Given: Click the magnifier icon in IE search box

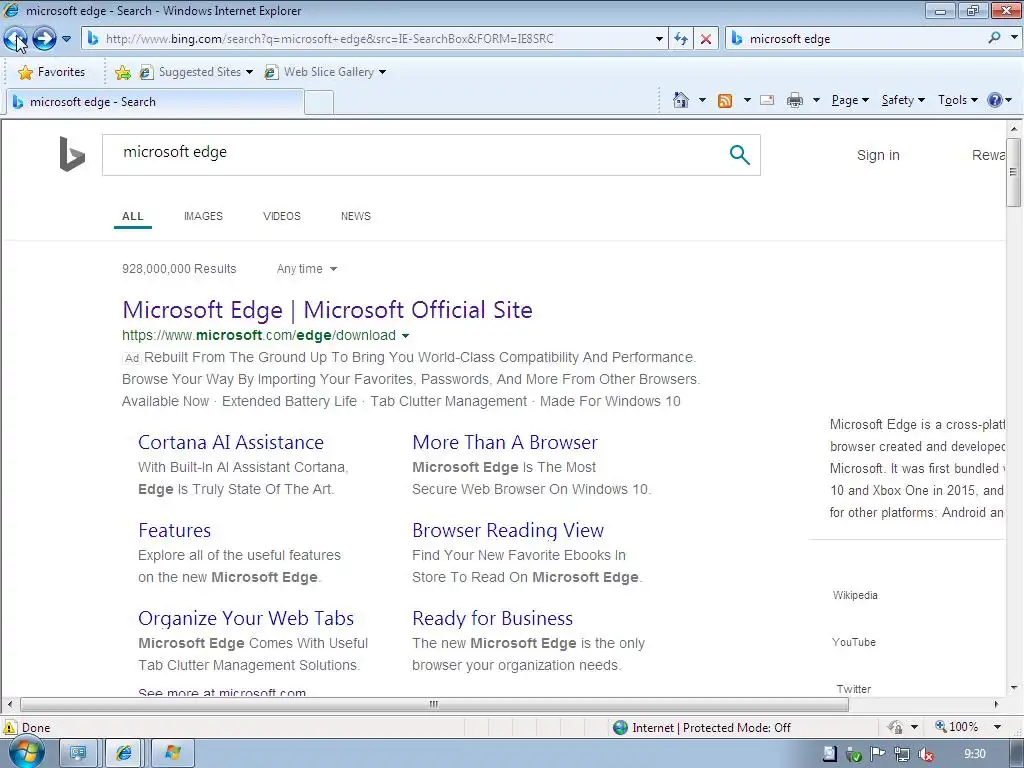Looking at the screenshot, I should click(995, 38).
